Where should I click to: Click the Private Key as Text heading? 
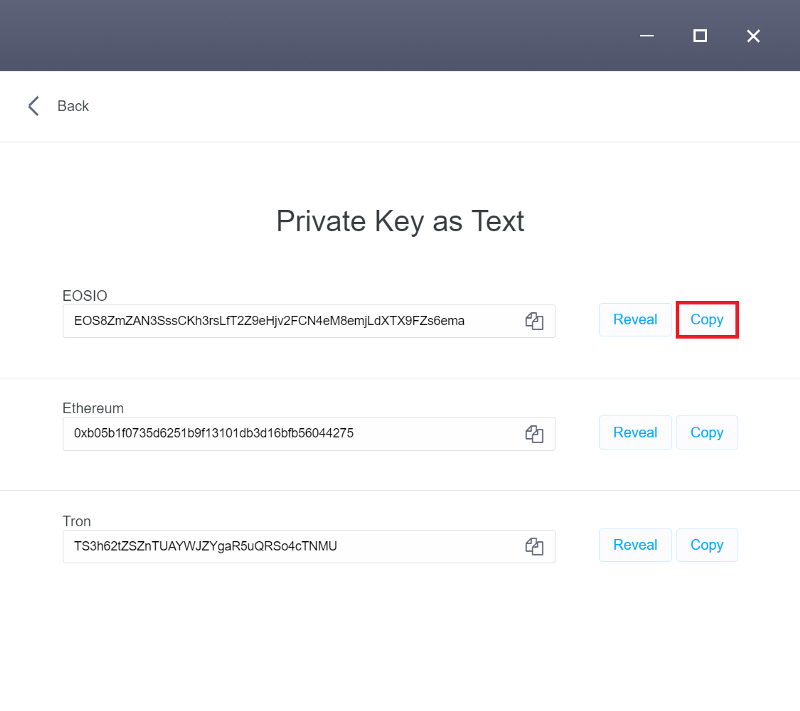coord(400,222)
